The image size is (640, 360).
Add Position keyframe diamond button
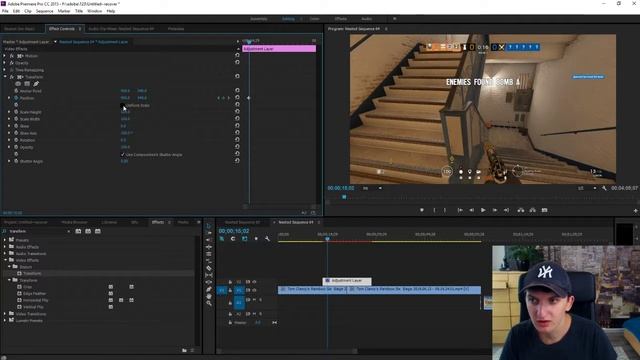click(x=223, y=98)
